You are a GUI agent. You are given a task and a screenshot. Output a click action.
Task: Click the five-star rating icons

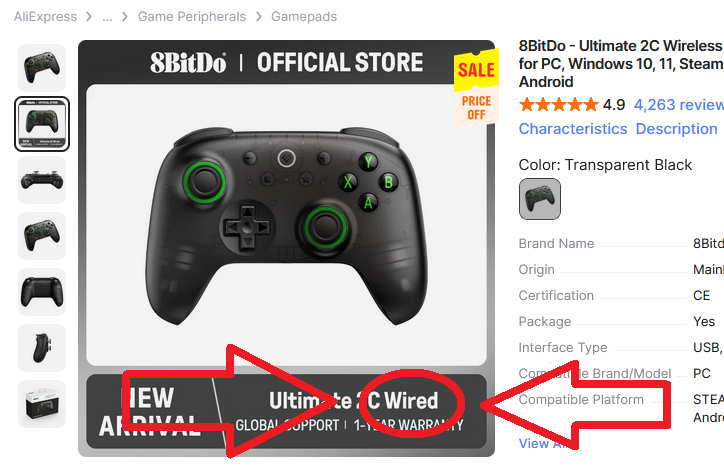coord(559,105)
